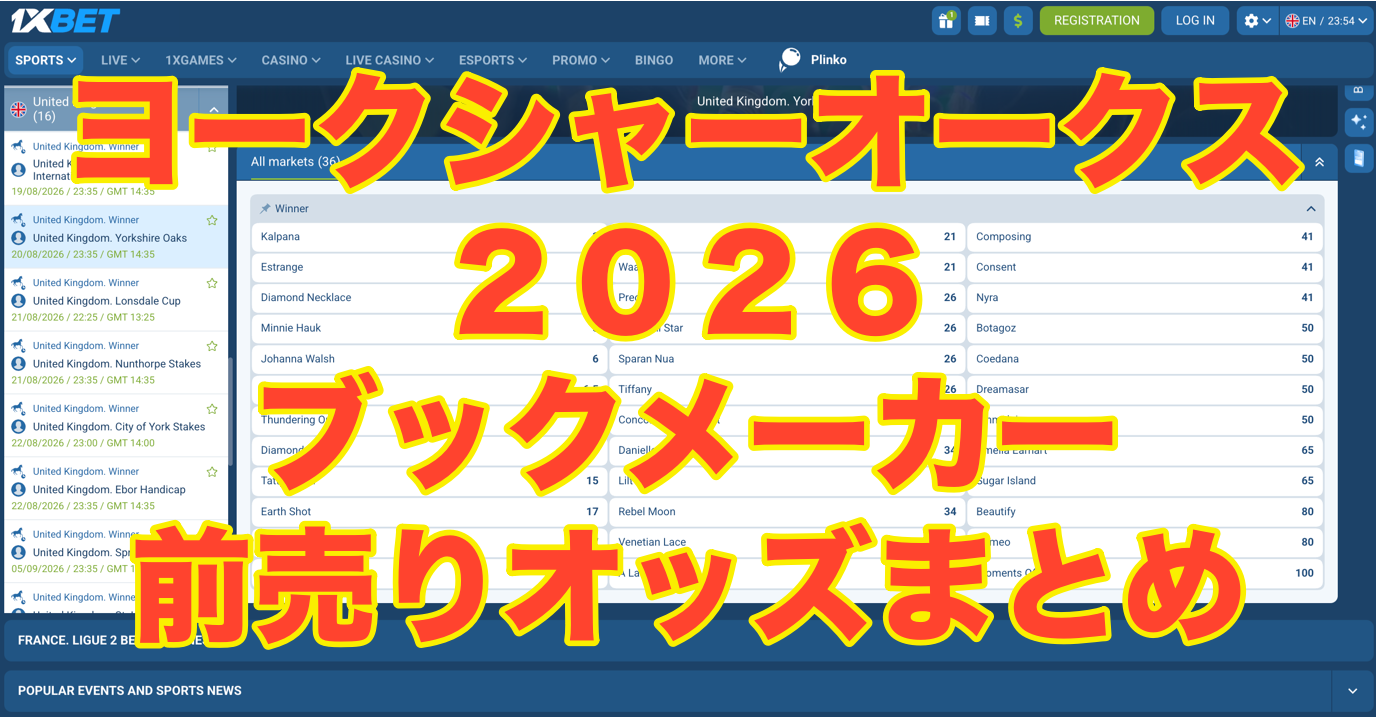The height and width of the screenshot is (717, 1376).
Task: Click the Plinko ball icon
Action: (790, 60)
